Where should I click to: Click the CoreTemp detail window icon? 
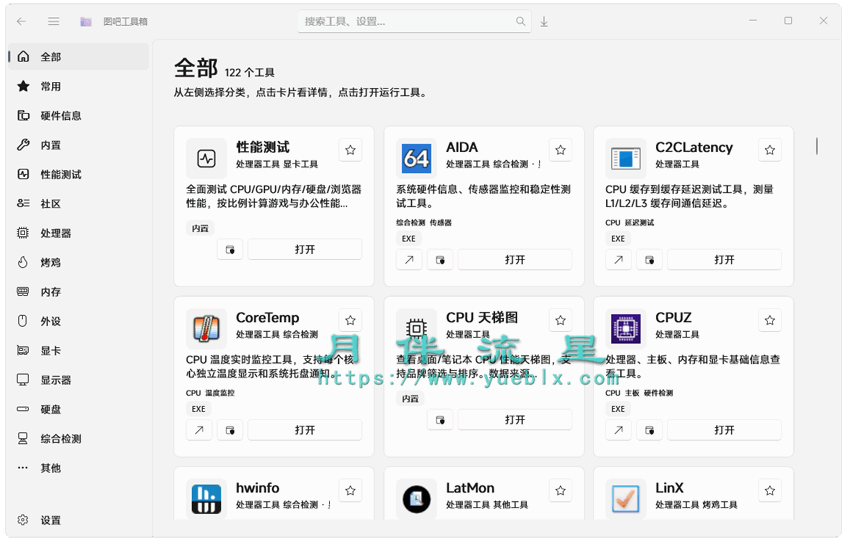[x=230, y=430]
